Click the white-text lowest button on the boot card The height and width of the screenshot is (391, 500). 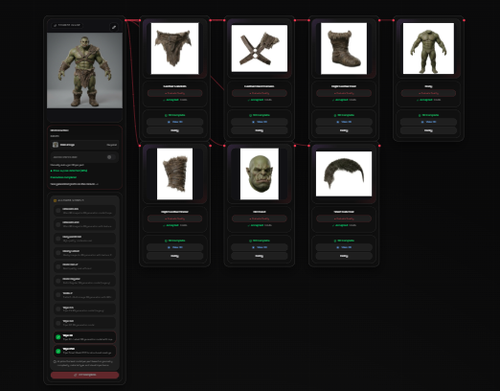[344, 131]
